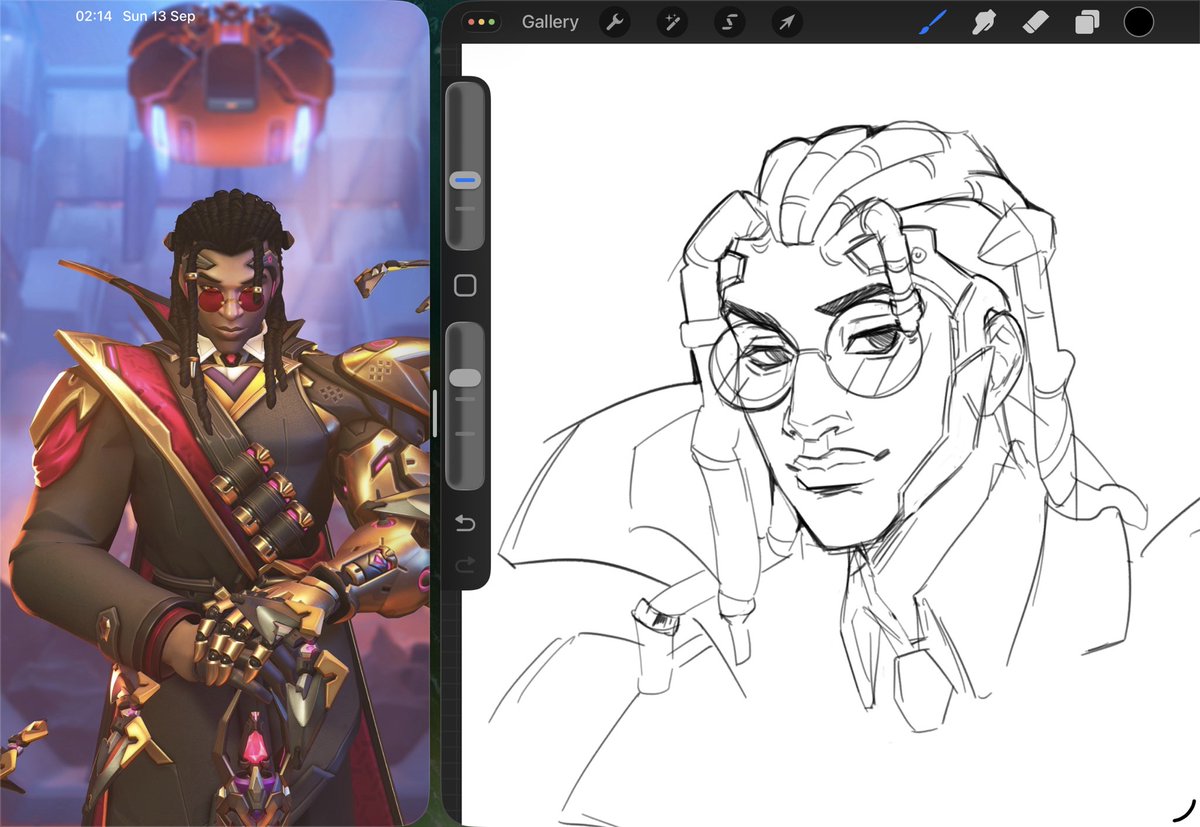
Task: Open the Adjustments magic wand menu
Action: click(671, 22)
